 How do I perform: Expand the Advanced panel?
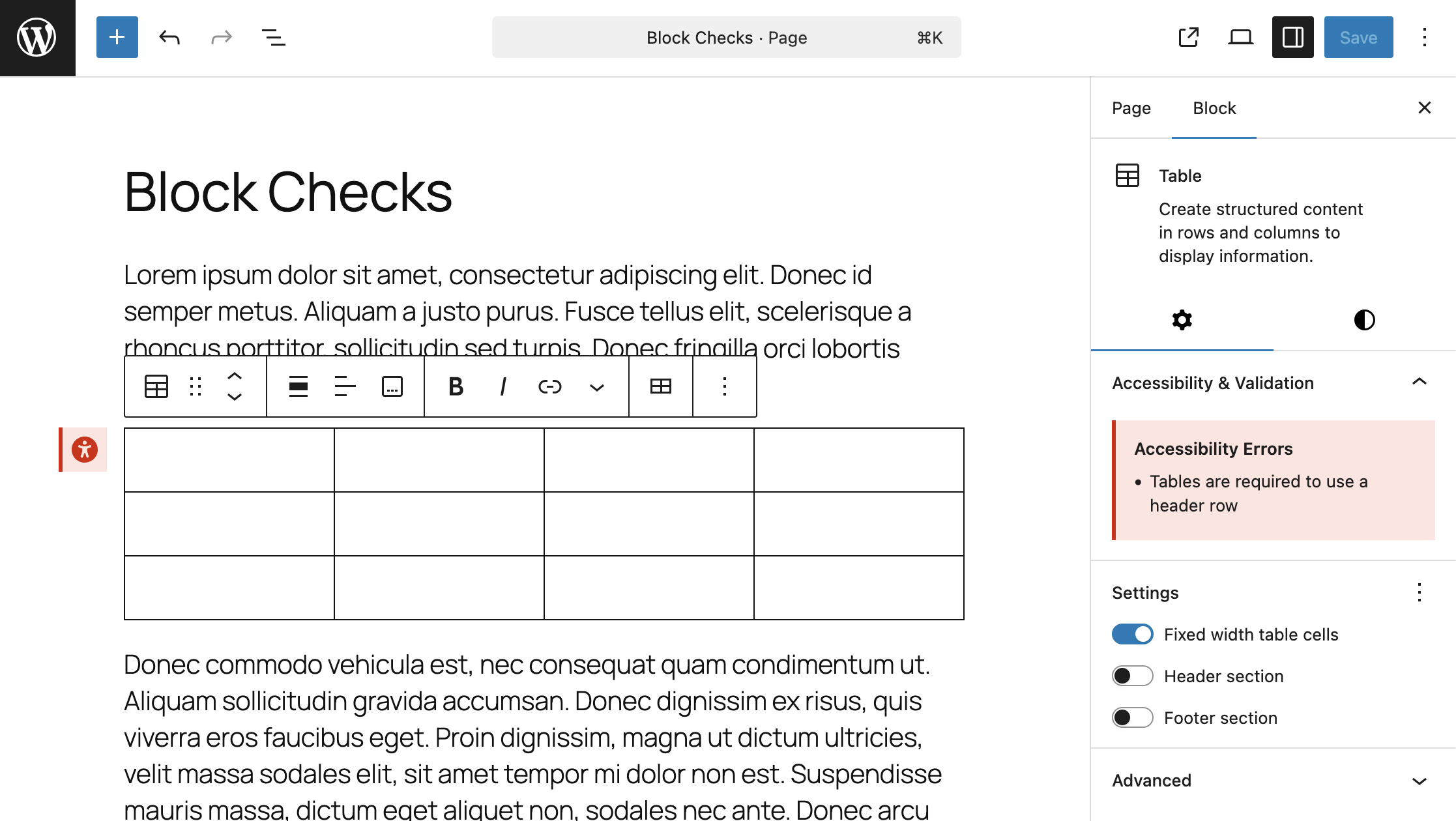point(1419,781)
